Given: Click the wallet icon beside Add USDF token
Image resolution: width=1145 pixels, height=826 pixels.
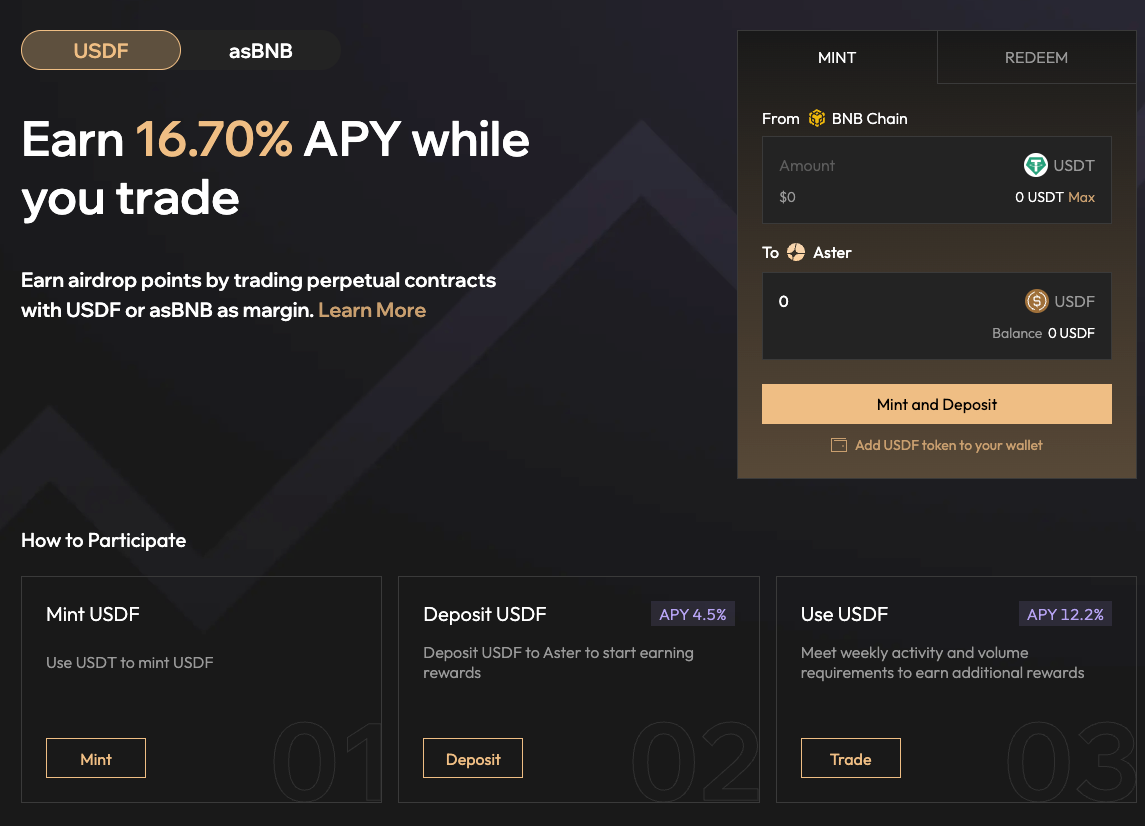Looking at the screenshot, I should [839, 445].
